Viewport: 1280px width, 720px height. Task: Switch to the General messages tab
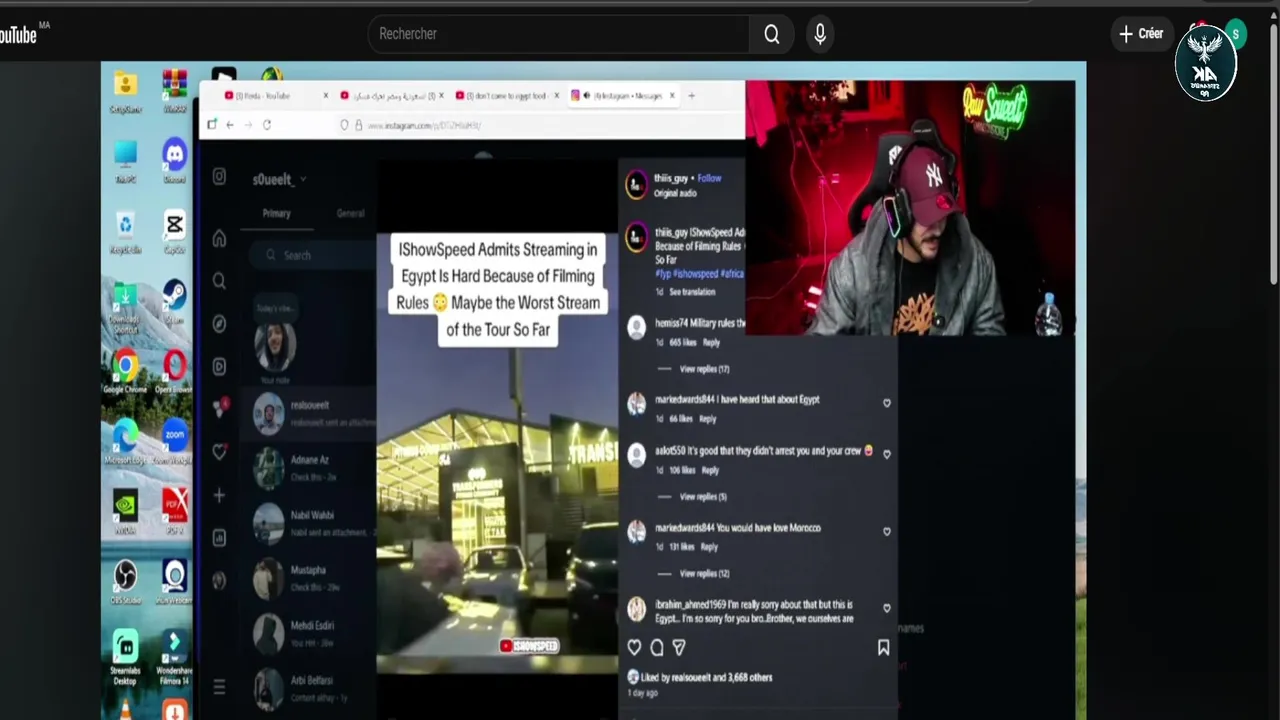point(350,213)
